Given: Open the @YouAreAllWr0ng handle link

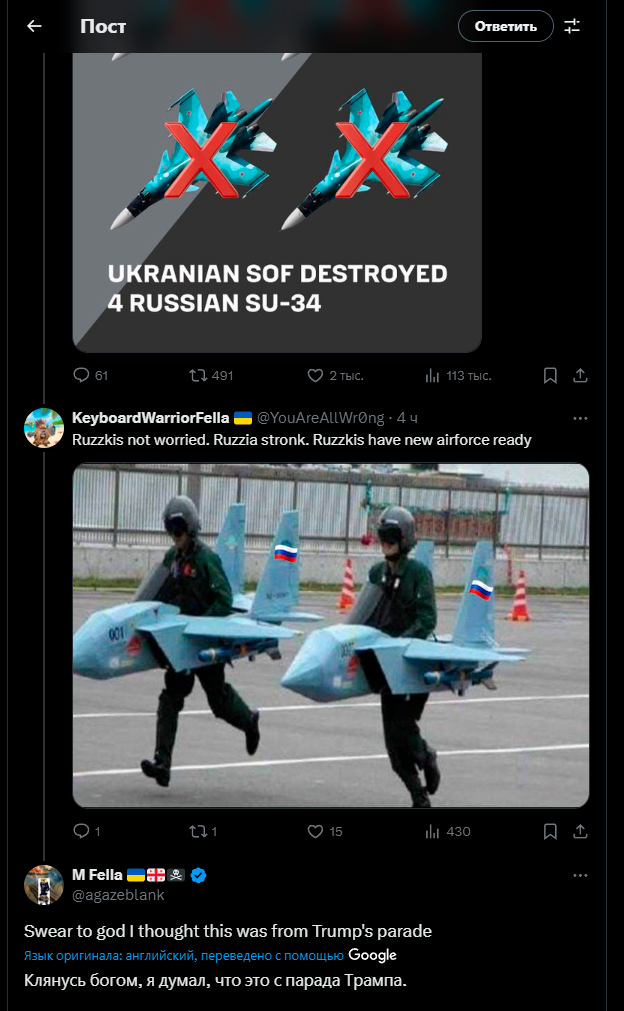Looking at the screenshot, I should tap(320, 418).
